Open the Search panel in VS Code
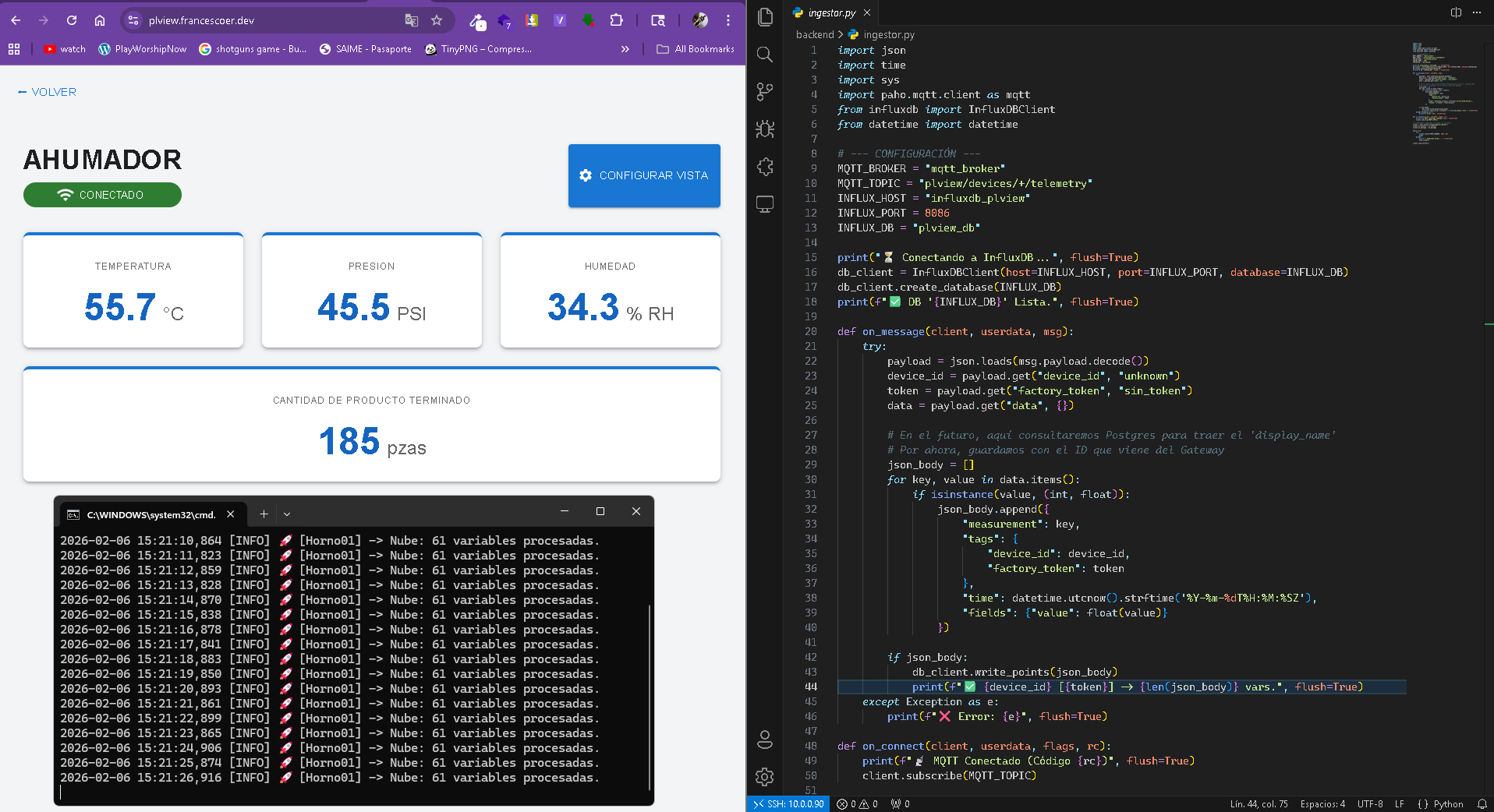Image resolution: width=1494 pixels, height=812 pixels. tap(765, 54)
